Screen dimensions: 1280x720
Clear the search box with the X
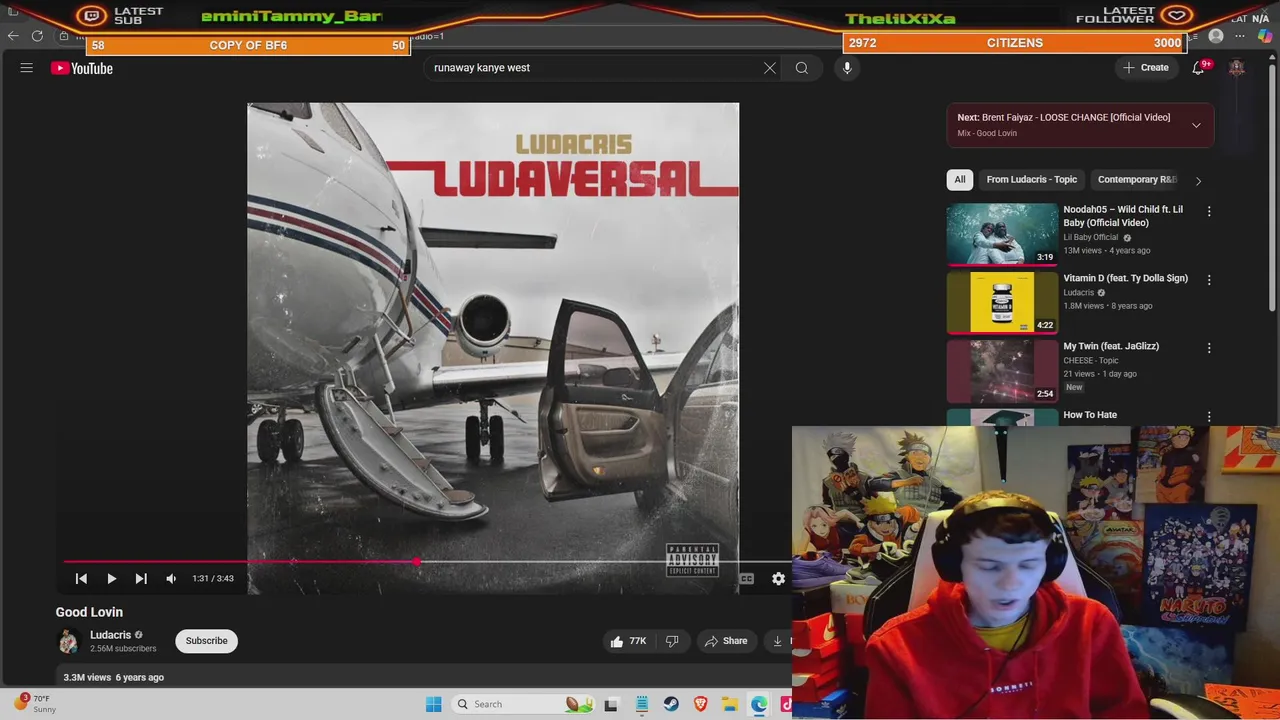(770, 68)
